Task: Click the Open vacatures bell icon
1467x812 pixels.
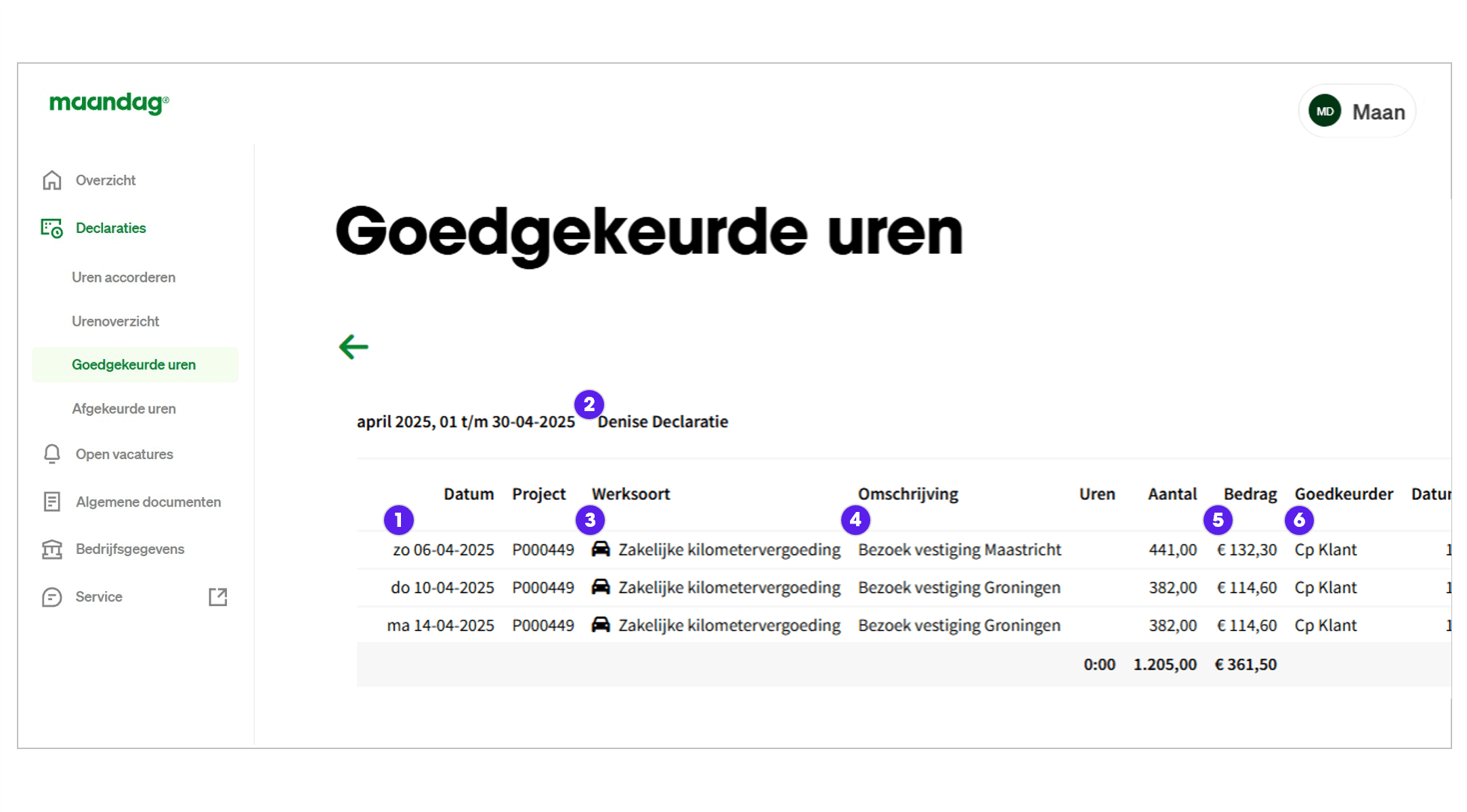Action: click(51, 454)
